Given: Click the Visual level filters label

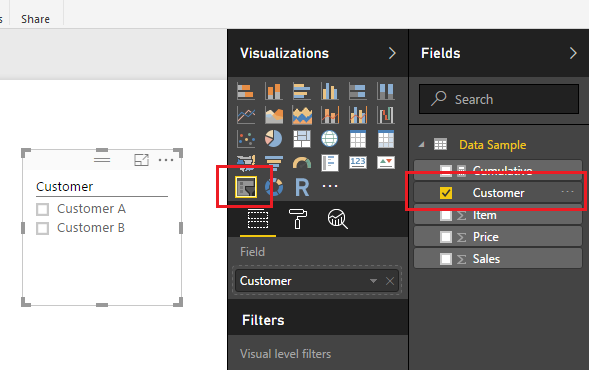Looking at the screenshot, I should [285, 354].
